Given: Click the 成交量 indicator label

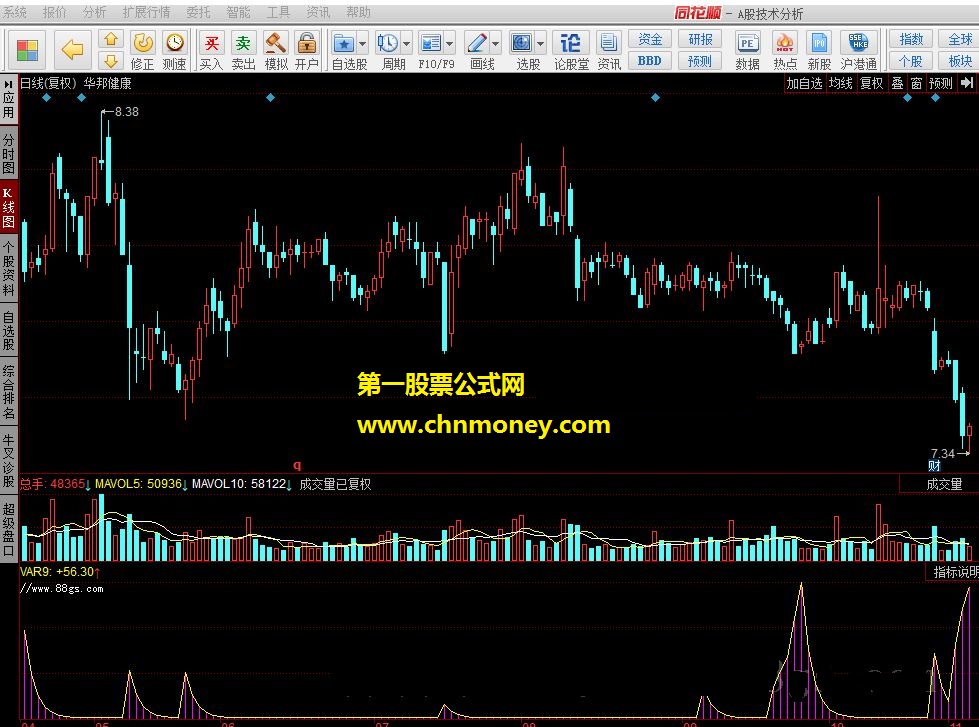Looking at the screenshot, I should [943, 484].
